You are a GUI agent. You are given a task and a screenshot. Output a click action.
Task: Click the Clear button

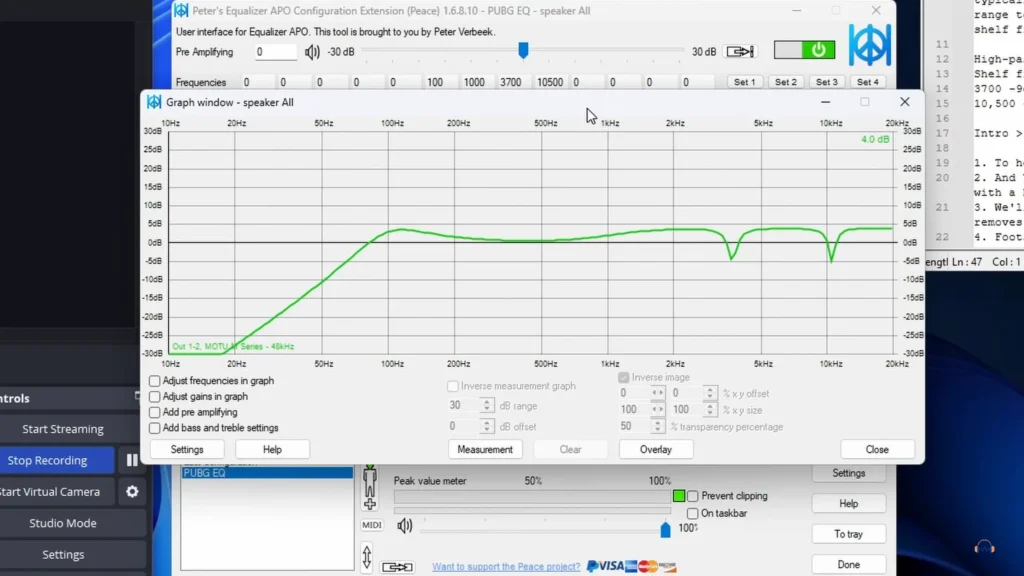(570, 449)
